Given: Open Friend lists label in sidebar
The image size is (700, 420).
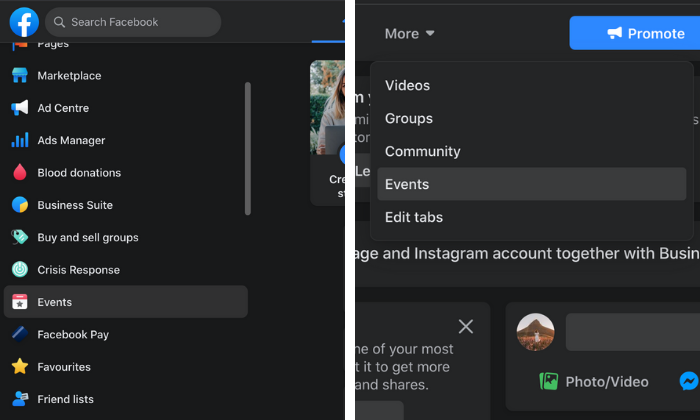Looking at the screenshot, I should click(66, 399).
